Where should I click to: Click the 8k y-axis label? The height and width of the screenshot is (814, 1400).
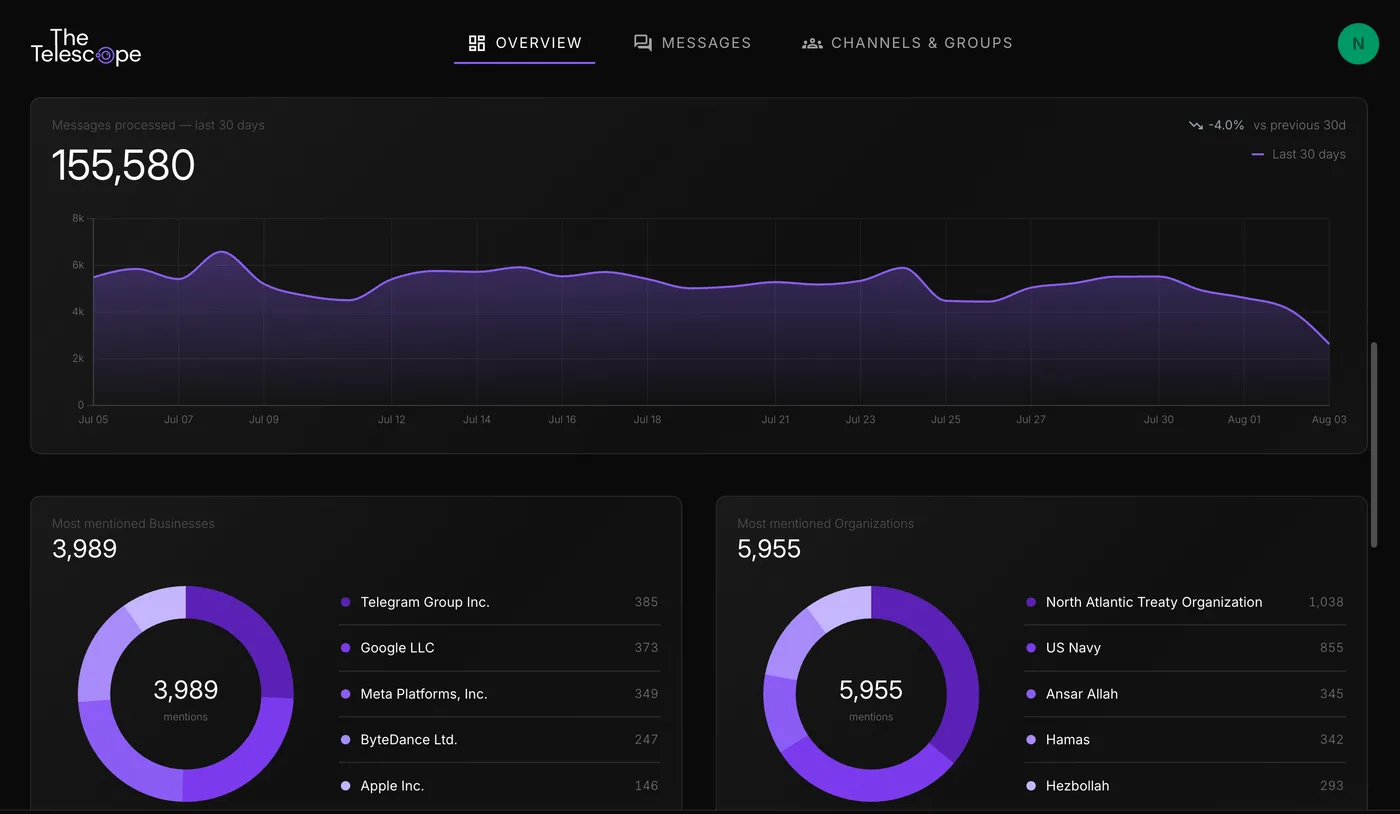78,218
